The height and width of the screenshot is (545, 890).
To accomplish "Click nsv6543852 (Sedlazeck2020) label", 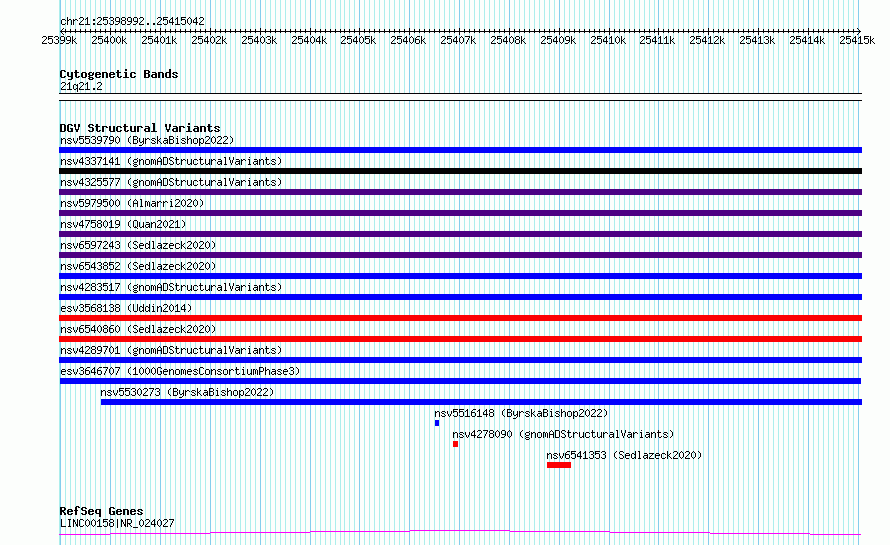I will 138,266.
